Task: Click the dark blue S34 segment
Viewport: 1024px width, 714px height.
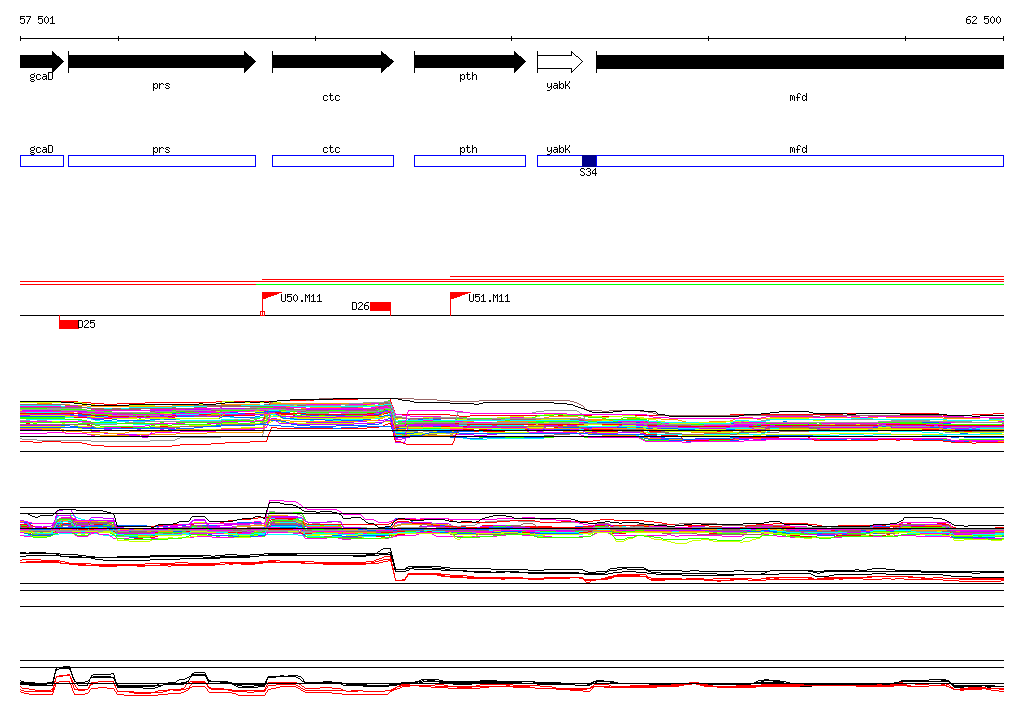Action: (x=589, y=161)
